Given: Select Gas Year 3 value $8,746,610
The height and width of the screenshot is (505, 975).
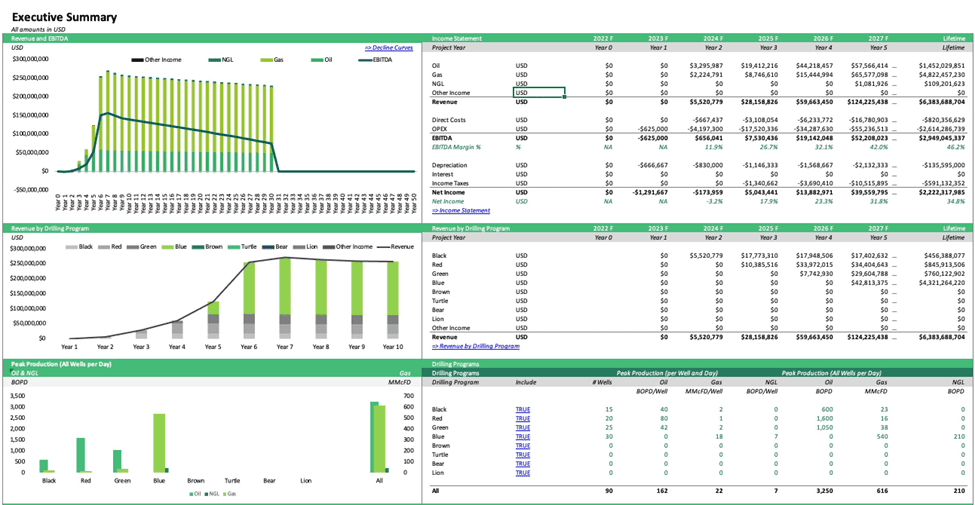Looking at the screenshot, I should click(760, 75).
